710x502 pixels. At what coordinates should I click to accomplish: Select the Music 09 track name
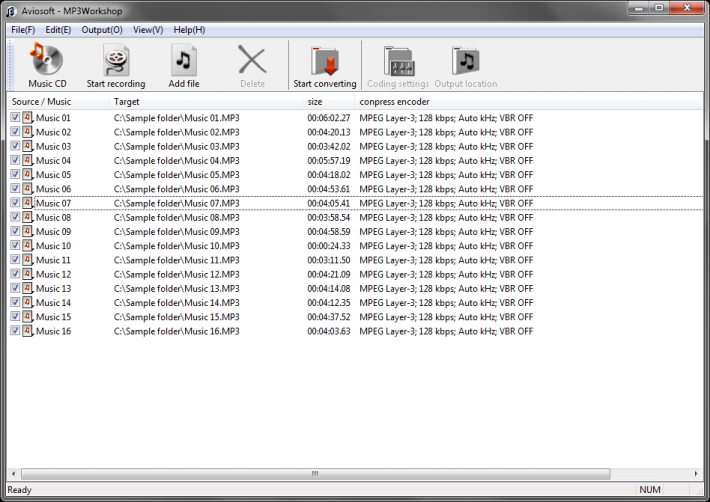53,231
